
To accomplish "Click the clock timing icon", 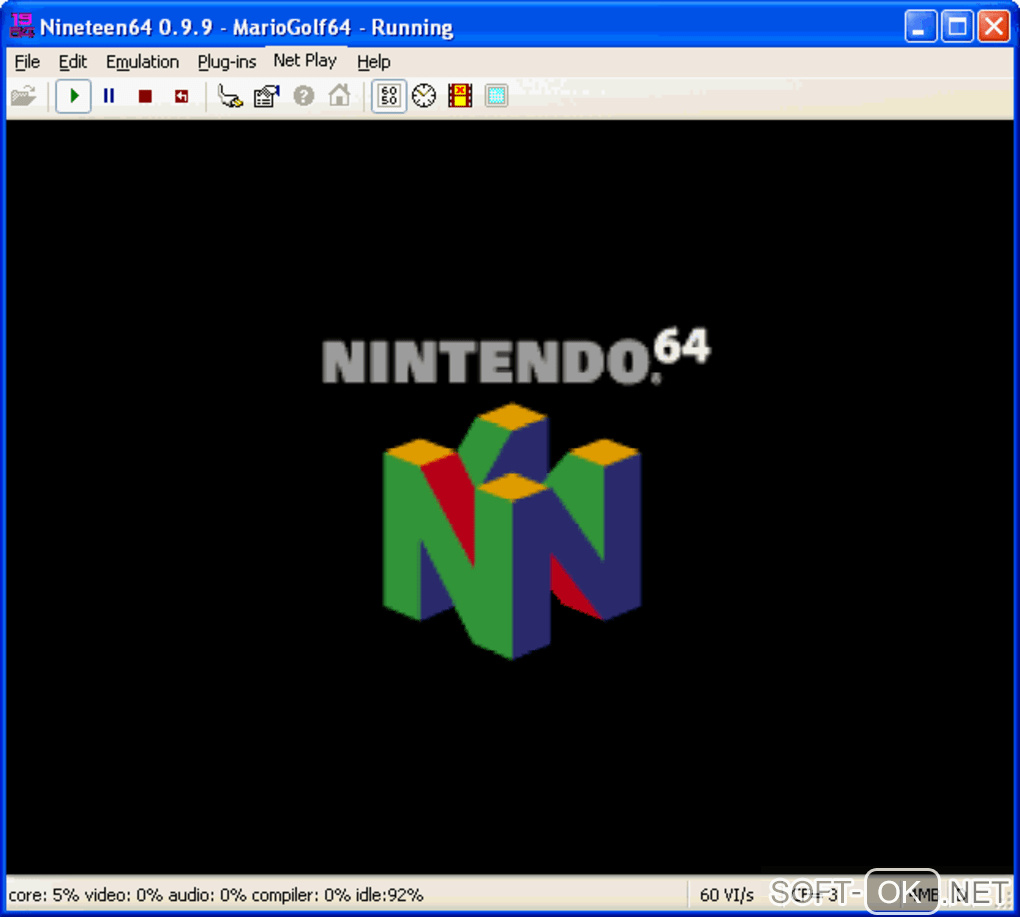I will tap(424, 96).
